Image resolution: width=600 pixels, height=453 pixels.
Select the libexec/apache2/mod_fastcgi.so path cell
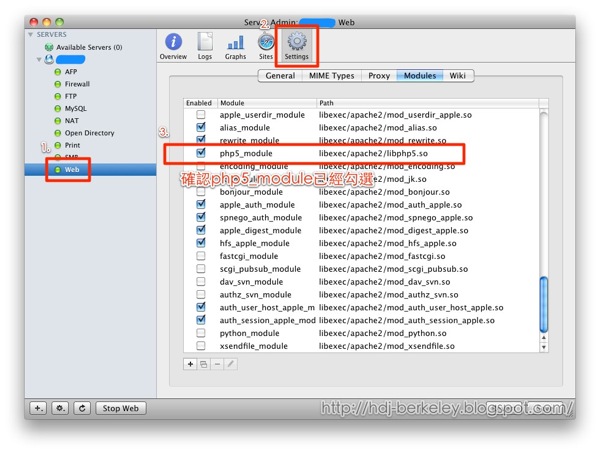coord(382,256)
